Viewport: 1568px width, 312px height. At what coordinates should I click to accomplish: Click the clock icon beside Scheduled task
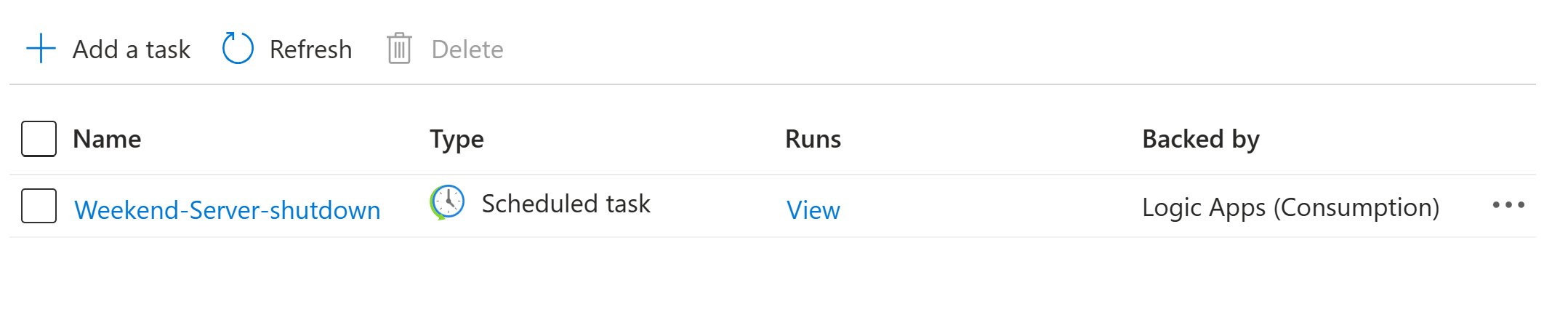[x=448, y=202]
